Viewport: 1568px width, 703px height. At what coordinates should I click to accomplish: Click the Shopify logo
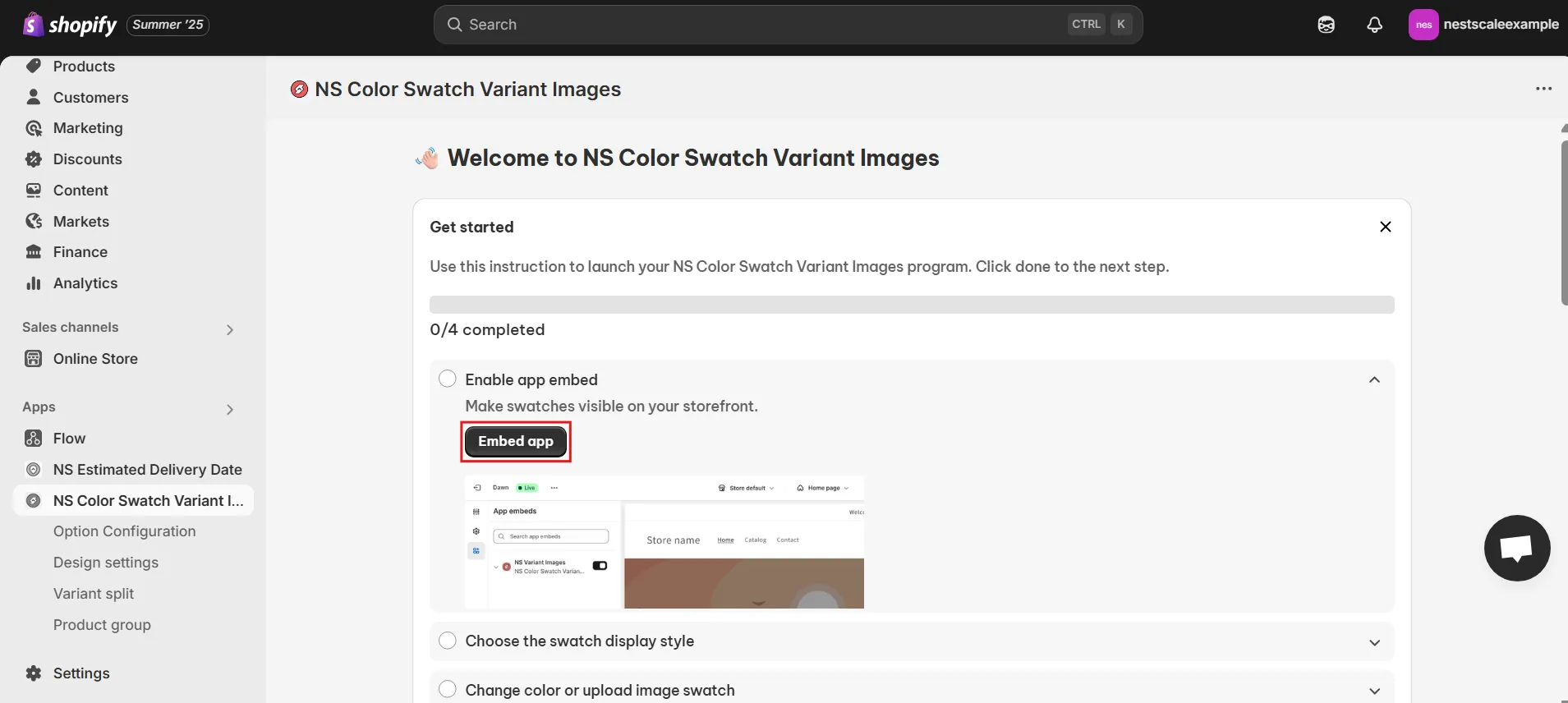pos(70,25)
